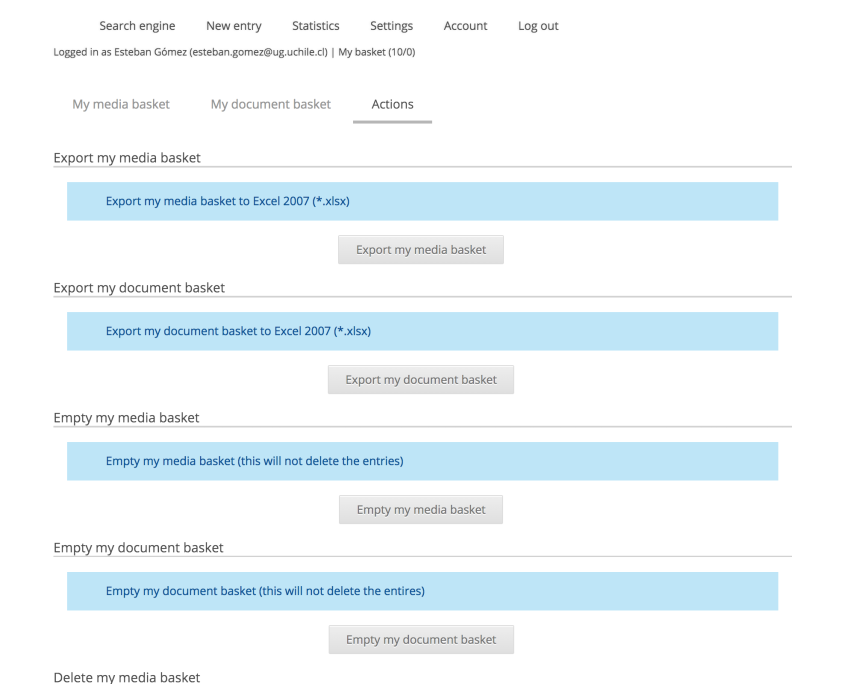Open the Settings menu item
The image size is (845, 684).
point(391,26)
